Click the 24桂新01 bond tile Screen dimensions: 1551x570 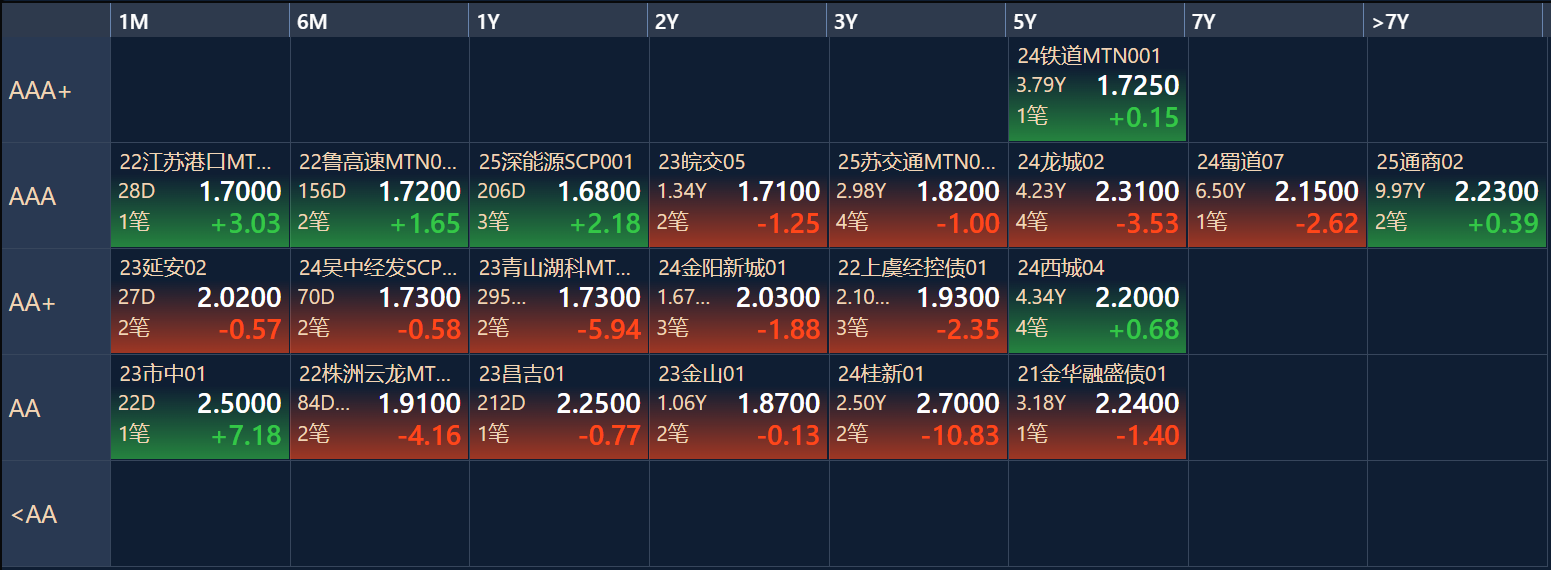(918, 408)
